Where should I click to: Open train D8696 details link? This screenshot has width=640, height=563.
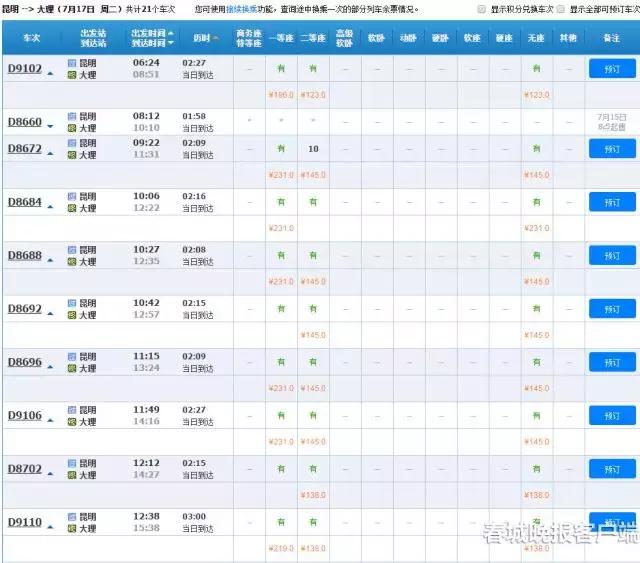[24, 362]
